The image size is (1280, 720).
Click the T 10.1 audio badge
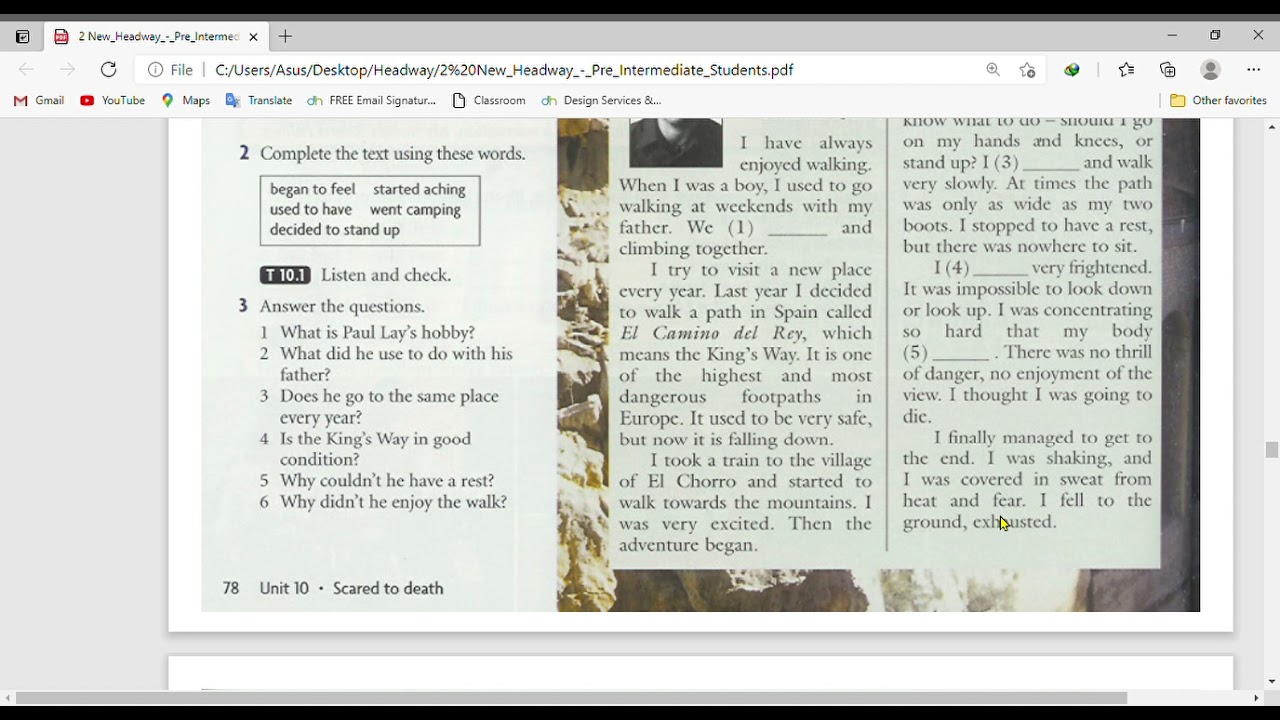coord(285,275)
